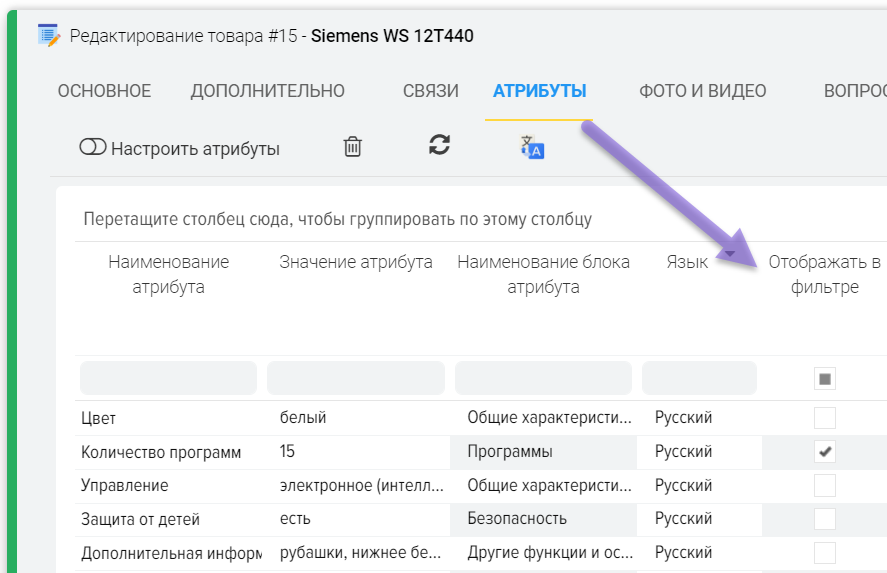The height and width of the screenshot is (573, 887).
Task: Click the refresh attributes icon
Action: pos(439,144)
